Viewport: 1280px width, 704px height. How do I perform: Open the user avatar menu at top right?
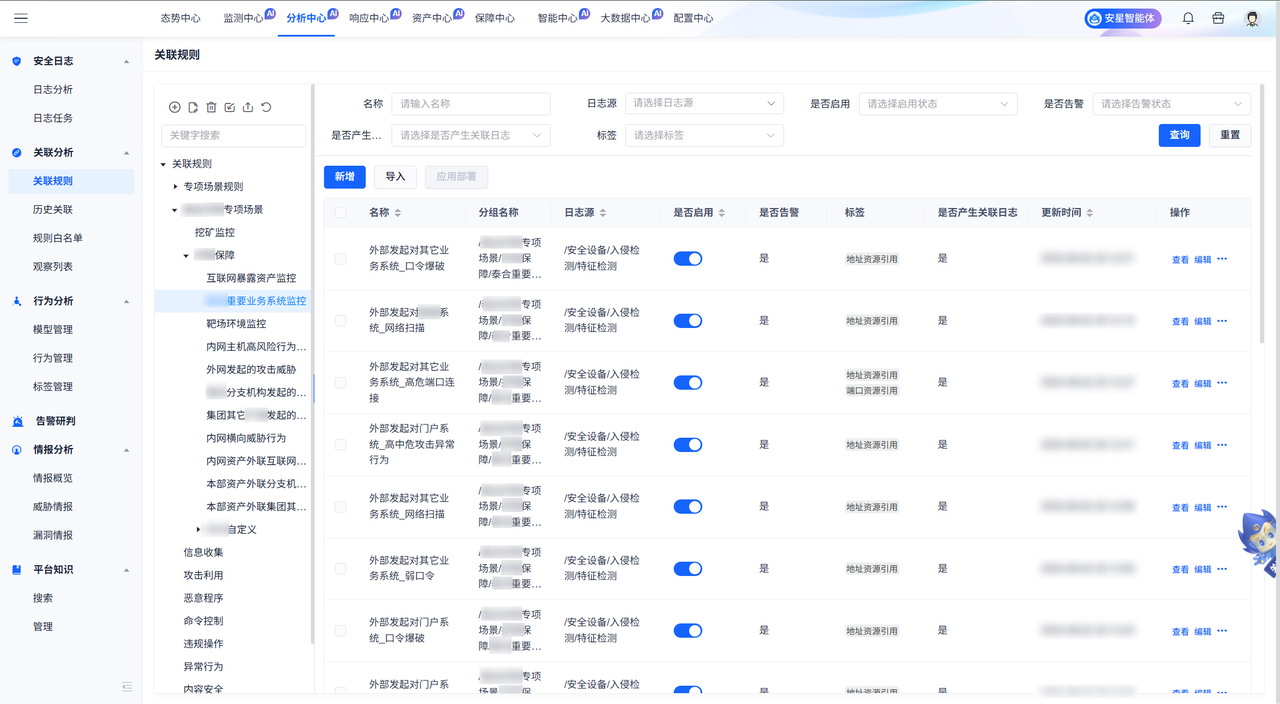click(x=1252, y=17)
